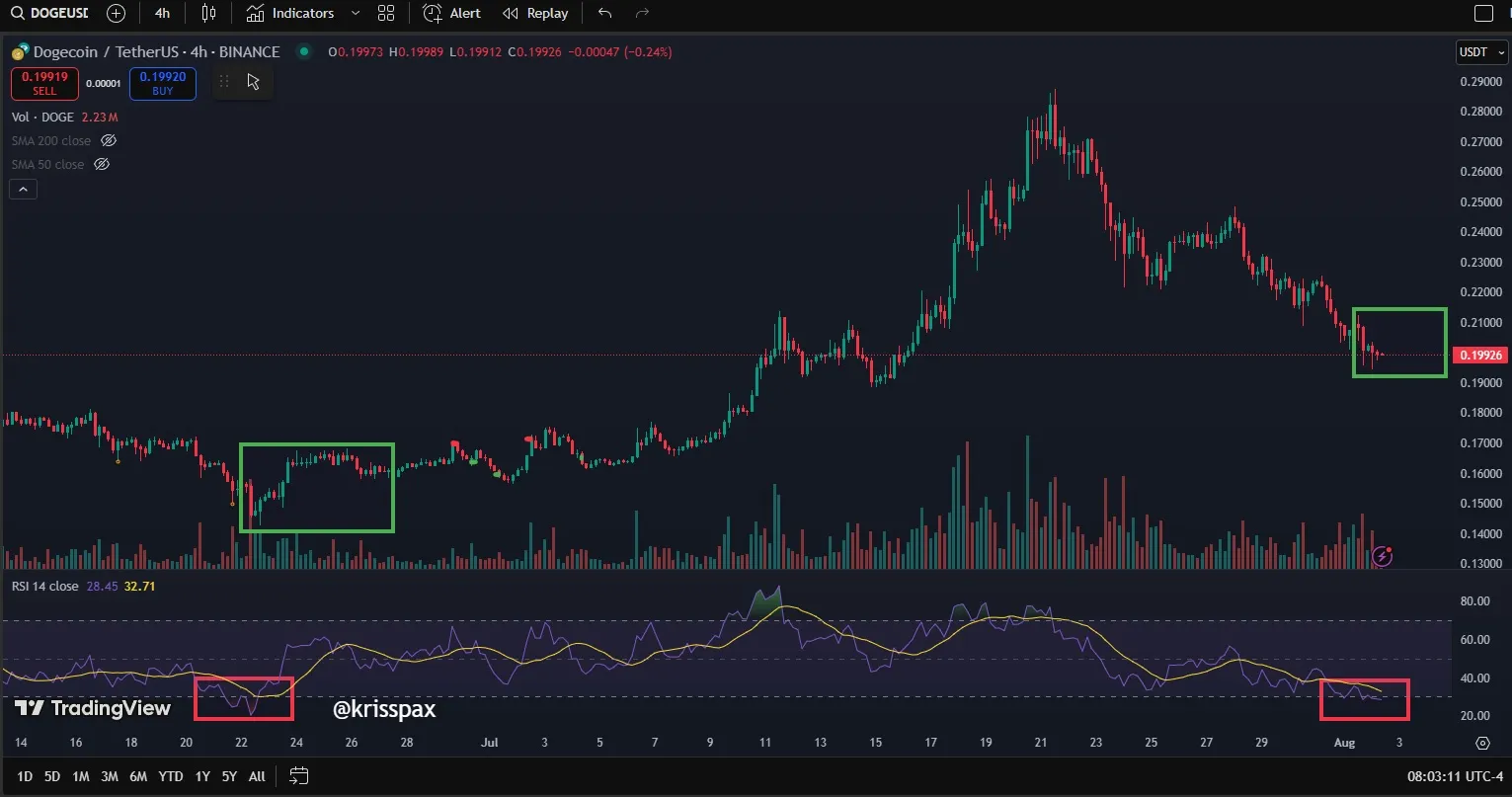Image resolution: width=1512 pixels, height=797 pixels.
Task: Collapse the indicator legend with the chevron
Action: [25, 190]
